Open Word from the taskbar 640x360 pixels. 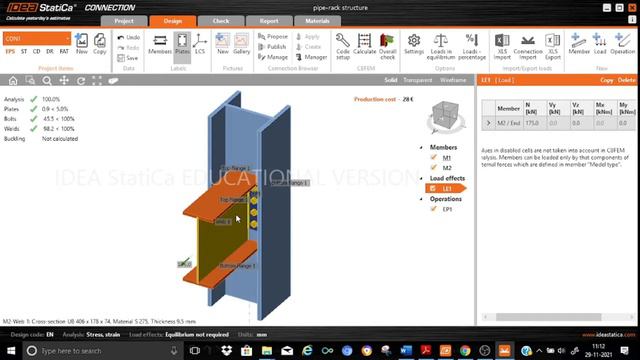click(x=406, y=351)
